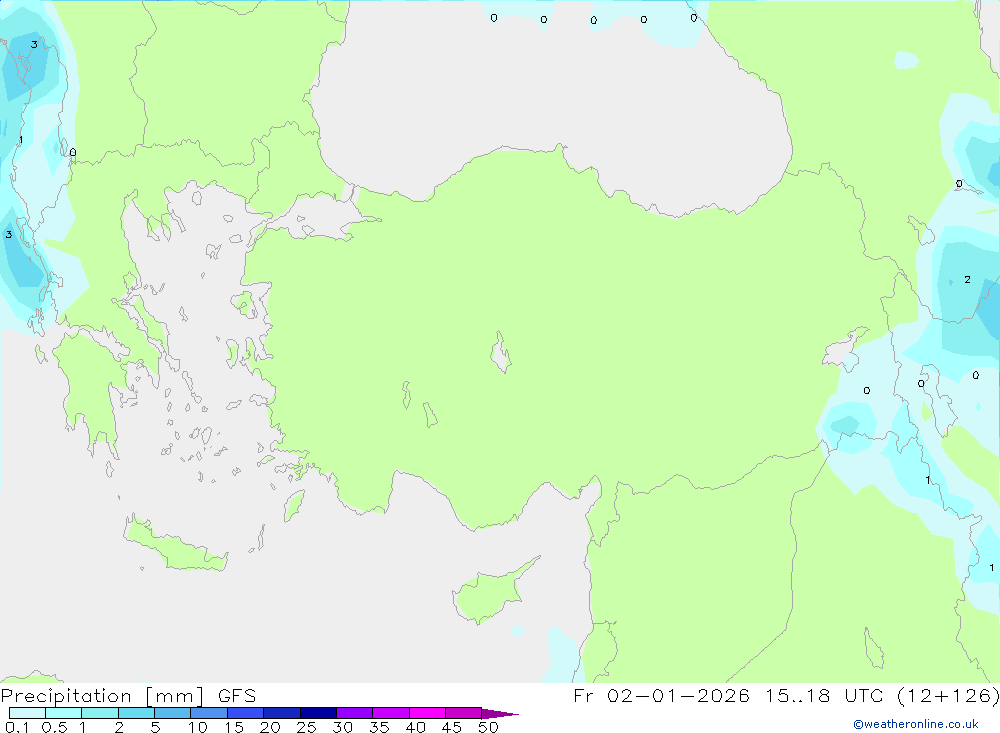Click the '10' legend scale label
The width and height of the screenshot is (1000, 733).
click(198, 727)
